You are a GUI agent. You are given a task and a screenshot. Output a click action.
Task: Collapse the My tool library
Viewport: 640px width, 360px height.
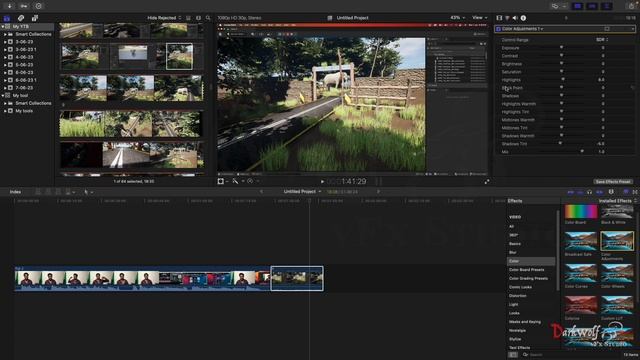[2, 96]
